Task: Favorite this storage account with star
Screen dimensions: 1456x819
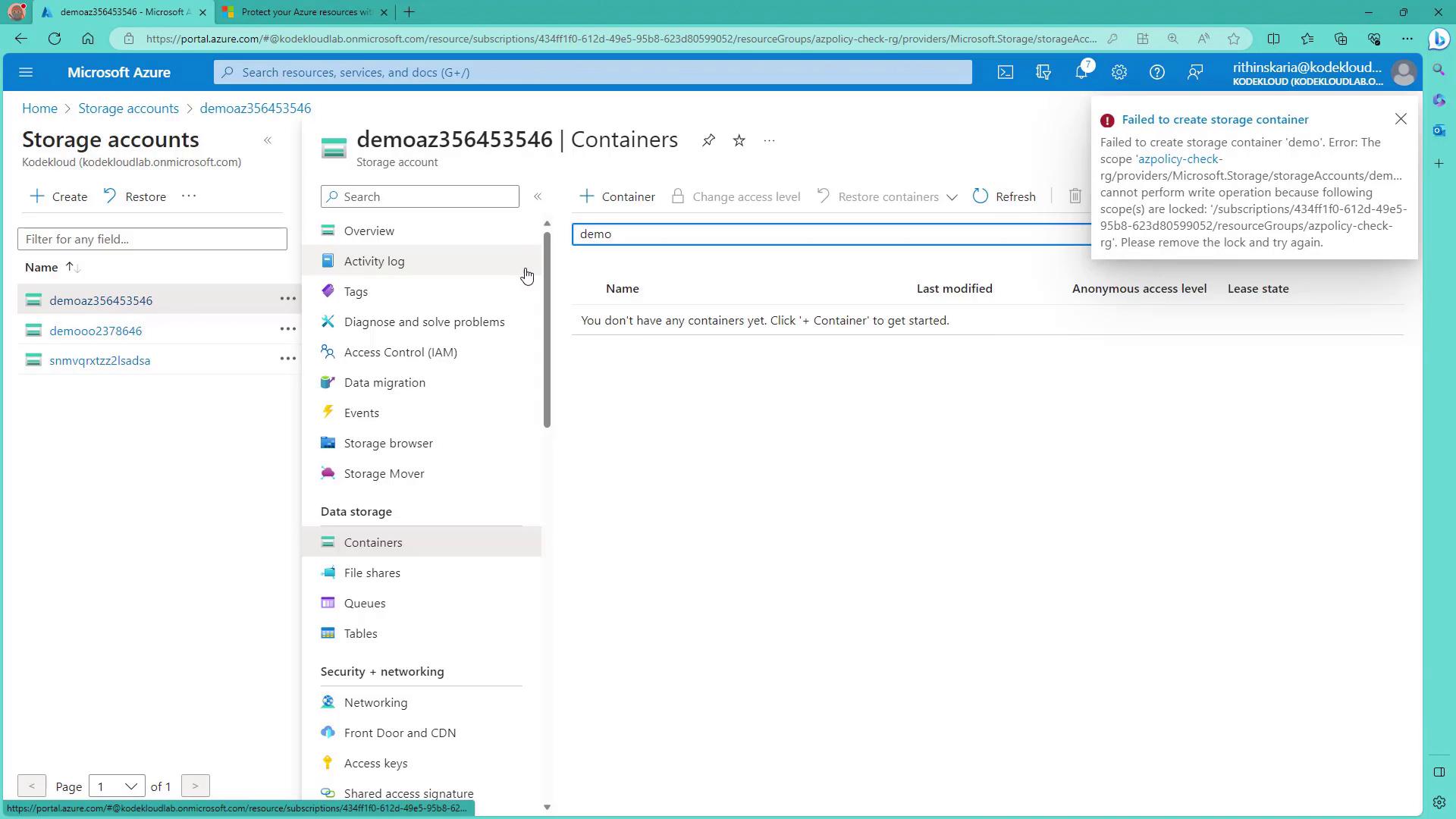Action: click(739, 140)
